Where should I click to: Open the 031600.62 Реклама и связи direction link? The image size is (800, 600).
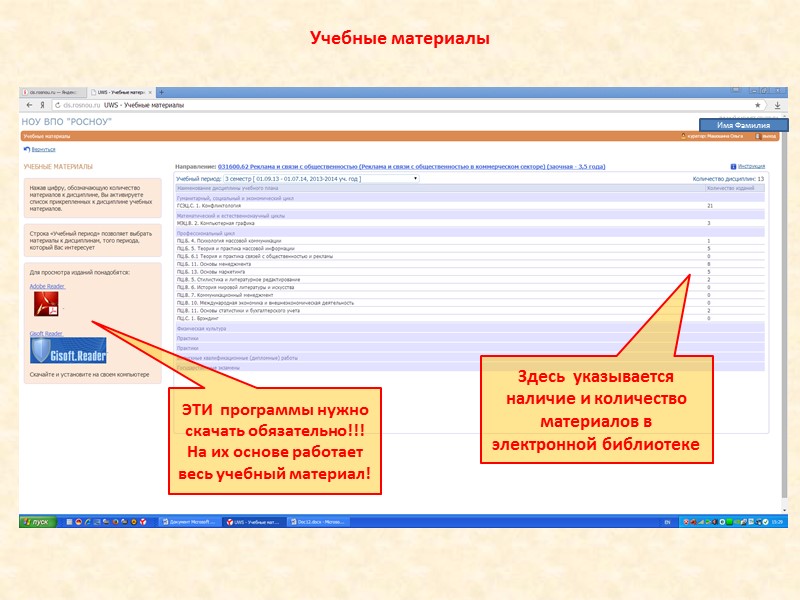411,166
